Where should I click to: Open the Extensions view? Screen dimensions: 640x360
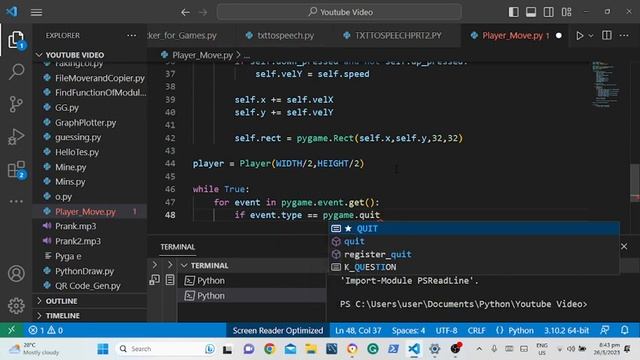[x=16, y=169]
